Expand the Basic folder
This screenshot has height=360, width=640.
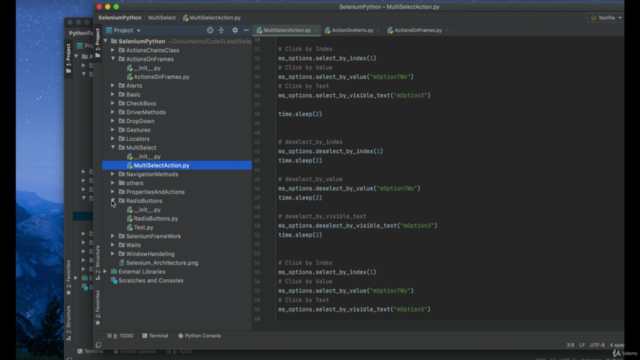[x=113, y=94]
